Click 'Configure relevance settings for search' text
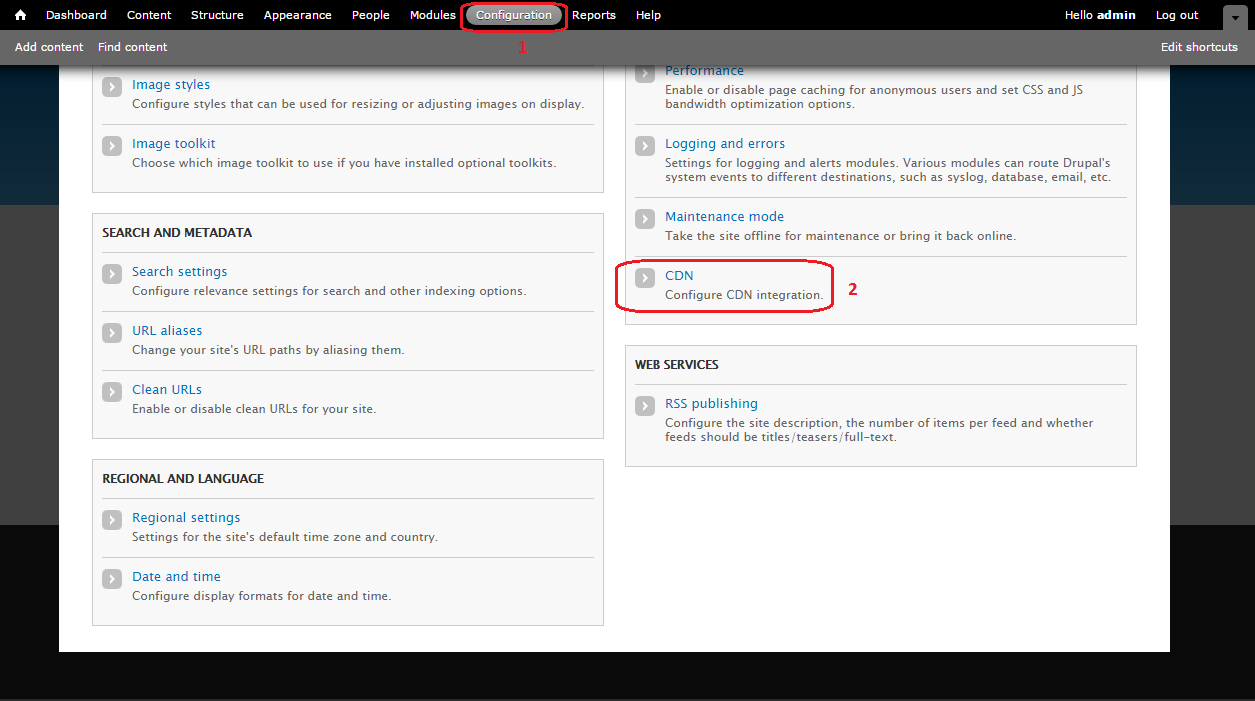Screen dimensions: 1255x701 pos(329,291)
